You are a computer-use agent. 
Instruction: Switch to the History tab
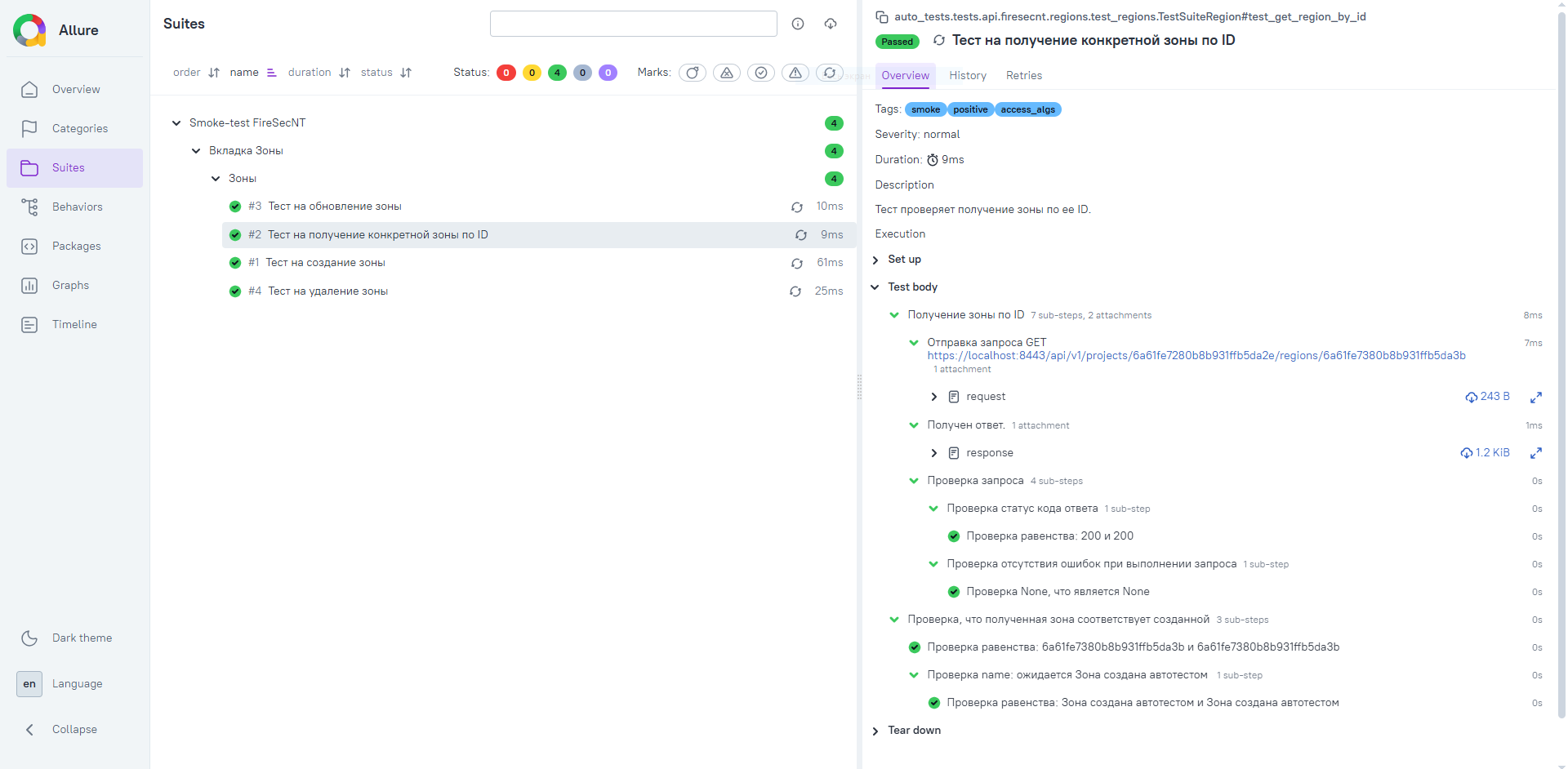click(968, 75)
